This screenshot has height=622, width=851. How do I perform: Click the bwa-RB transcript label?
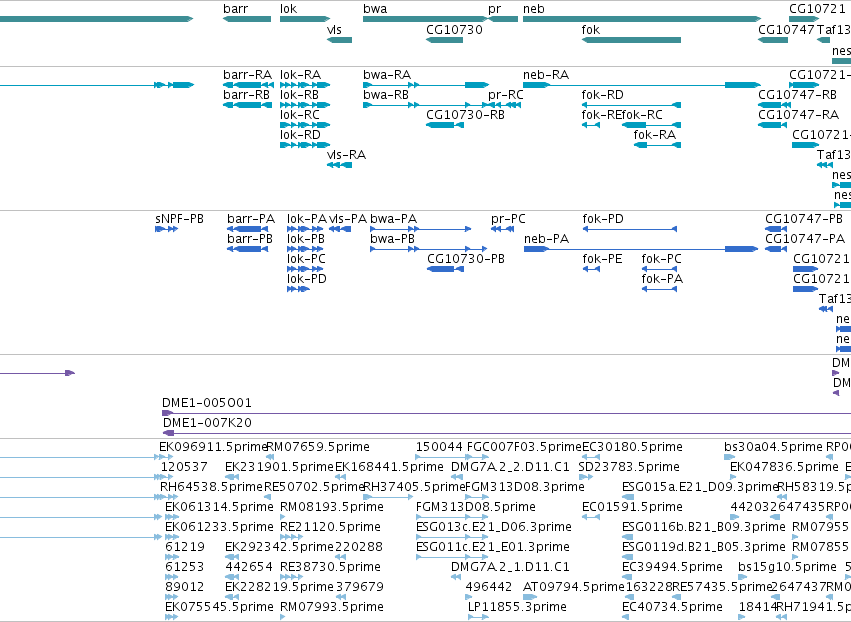pos(386,94)
